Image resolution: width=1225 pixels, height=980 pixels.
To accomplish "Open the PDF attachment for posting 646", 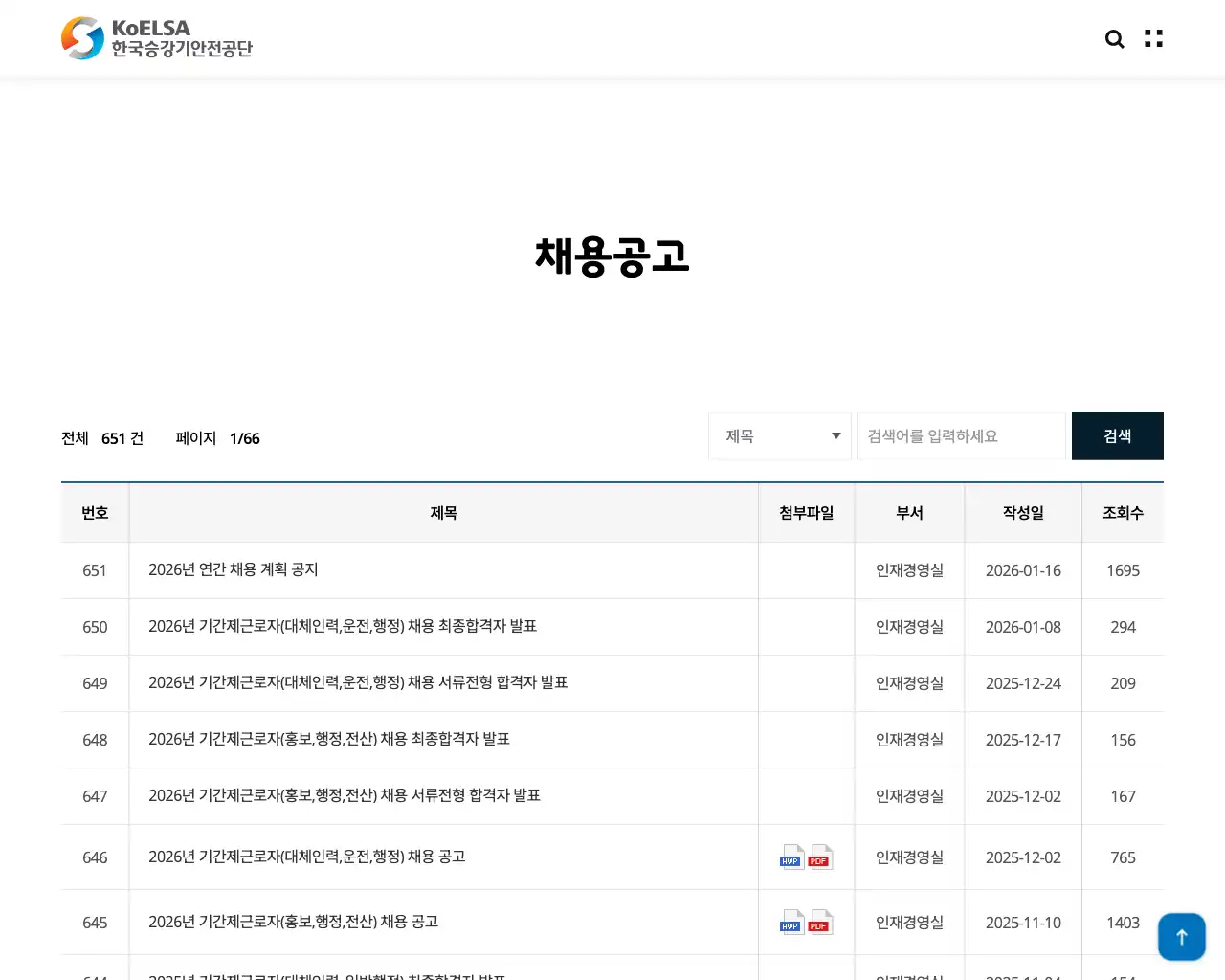I will click(819, 857).
